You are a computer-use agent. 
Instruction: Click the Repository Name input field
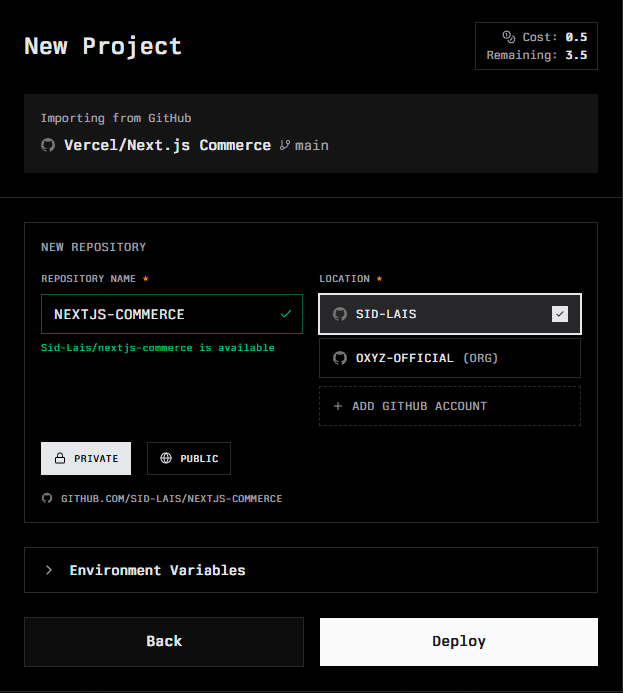coord(160,314)
